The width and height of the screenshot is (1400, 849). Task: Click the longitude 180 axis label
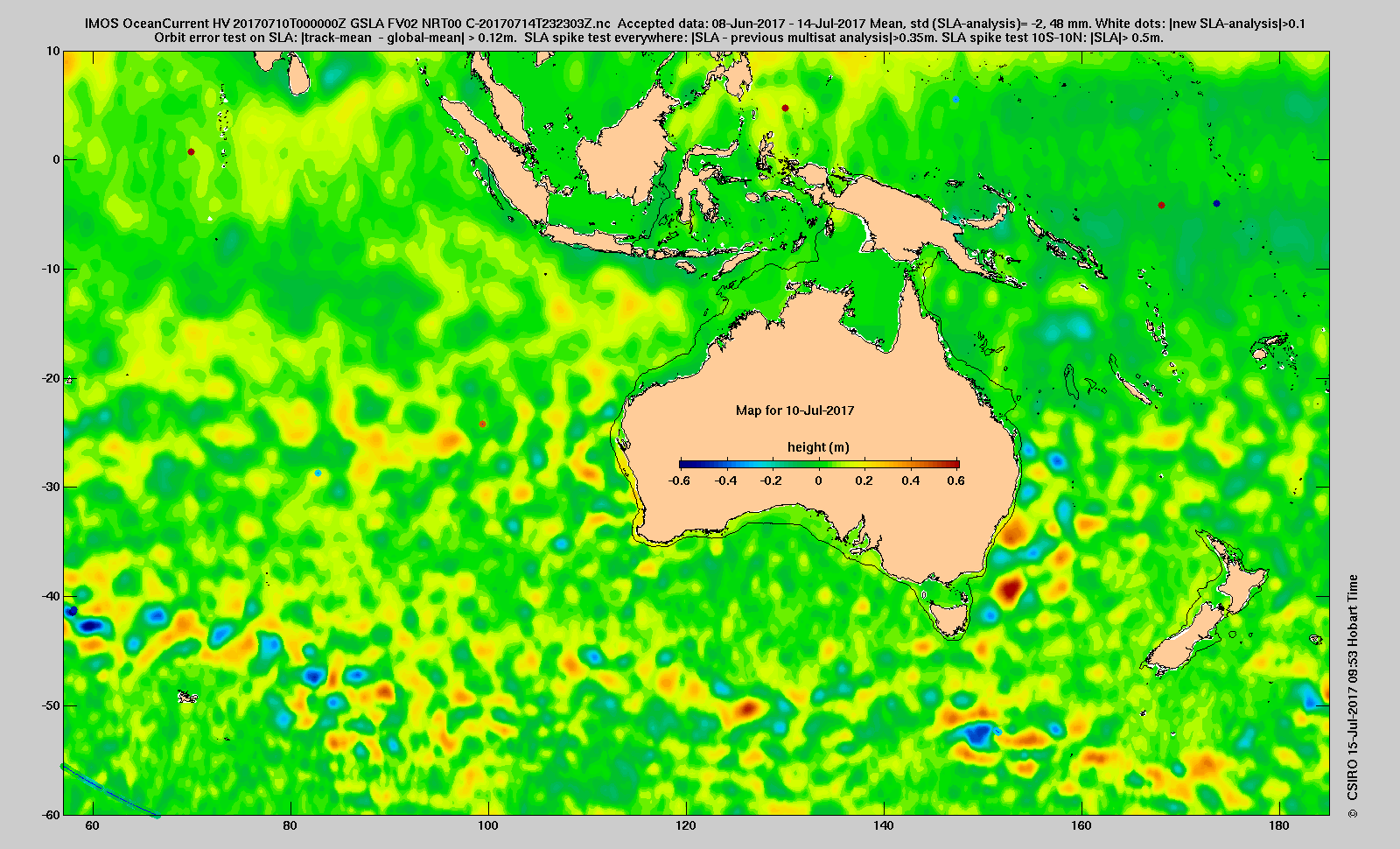click(x=1279, y=826)
